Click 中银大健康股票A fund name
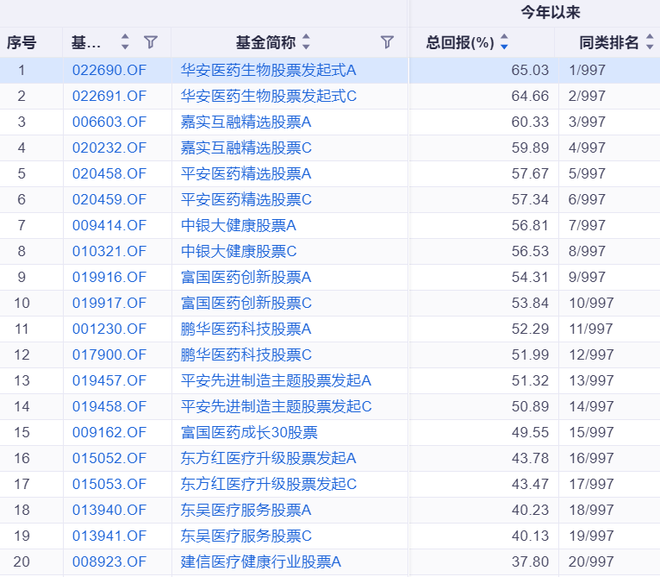Viewport: 660px width, 577px height. point(238,225)
